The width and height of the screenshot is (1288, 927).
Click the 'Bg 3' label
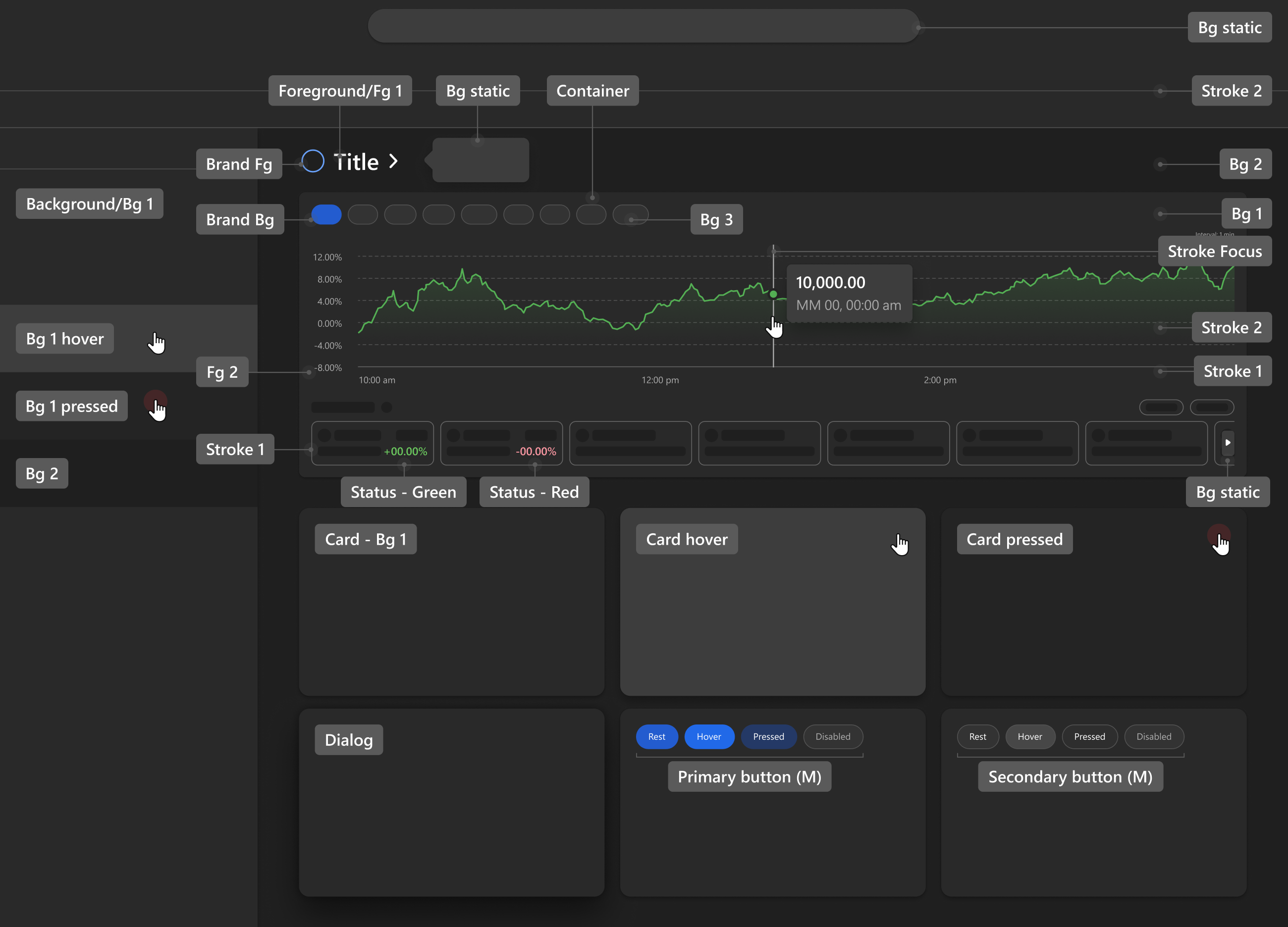tap(716, 219)
